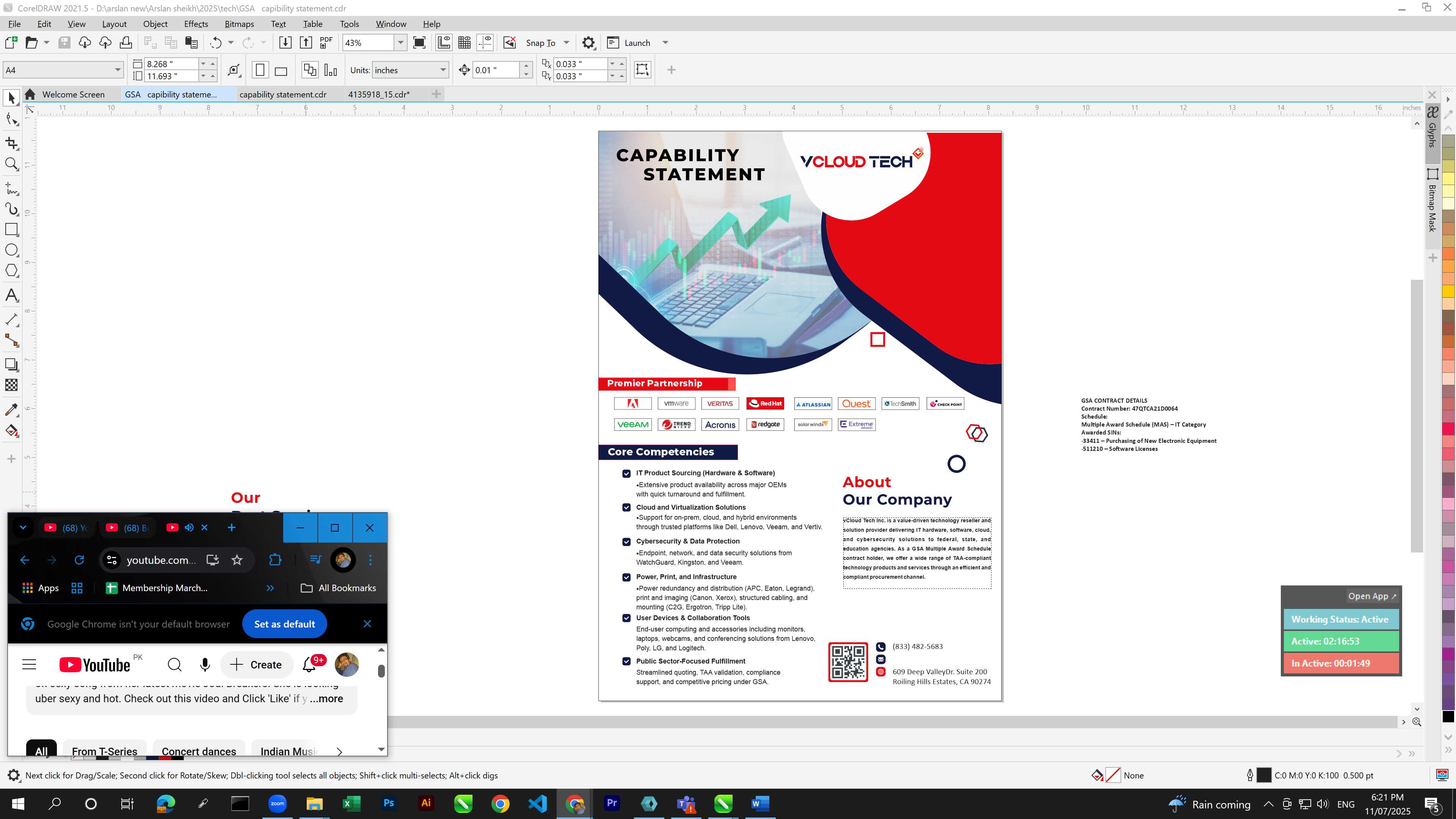Select the Text tool
This screenshot has height=819, width=1456.
point(11,295)
